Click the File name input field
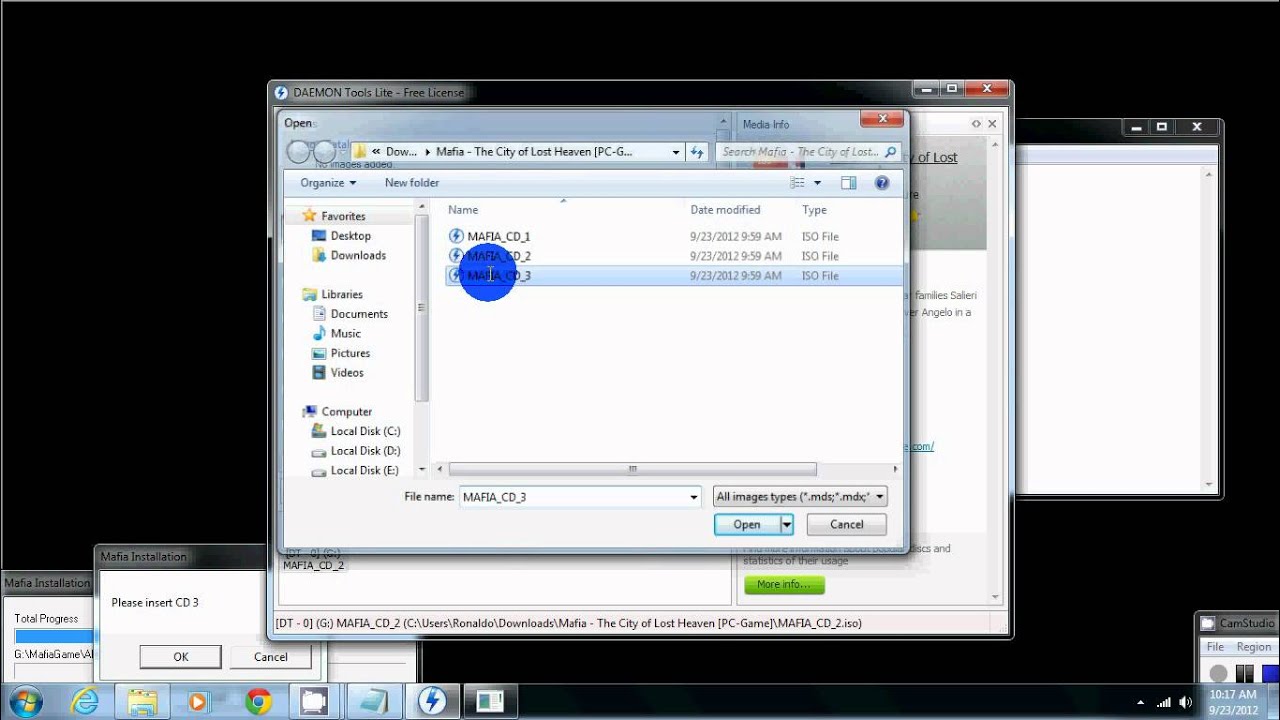Viewport: 1280px width, 720px height. (x=573, y=497)
